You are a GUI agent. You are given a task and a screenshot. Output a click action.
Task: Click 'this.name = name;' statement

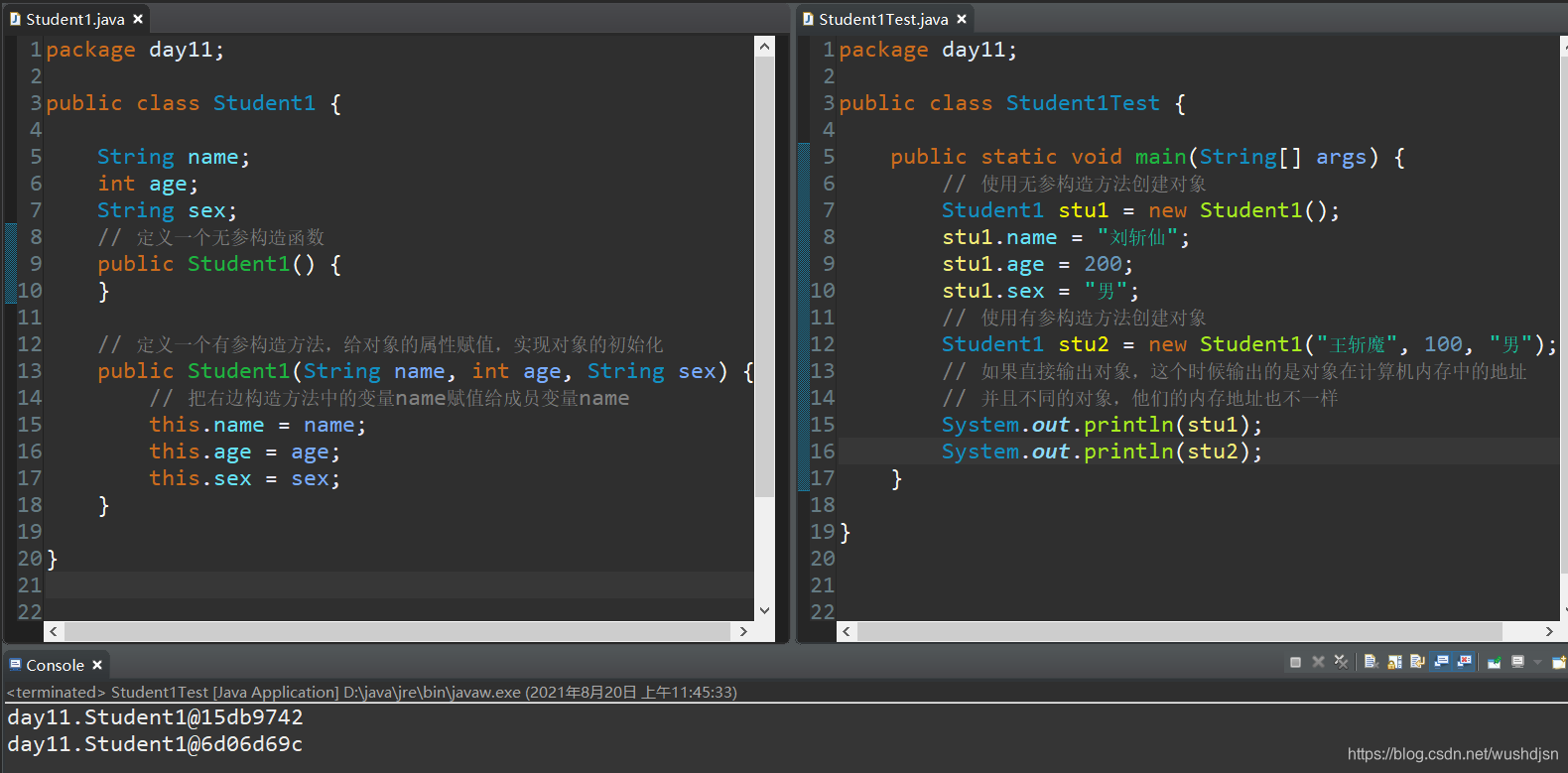[257, 425]
